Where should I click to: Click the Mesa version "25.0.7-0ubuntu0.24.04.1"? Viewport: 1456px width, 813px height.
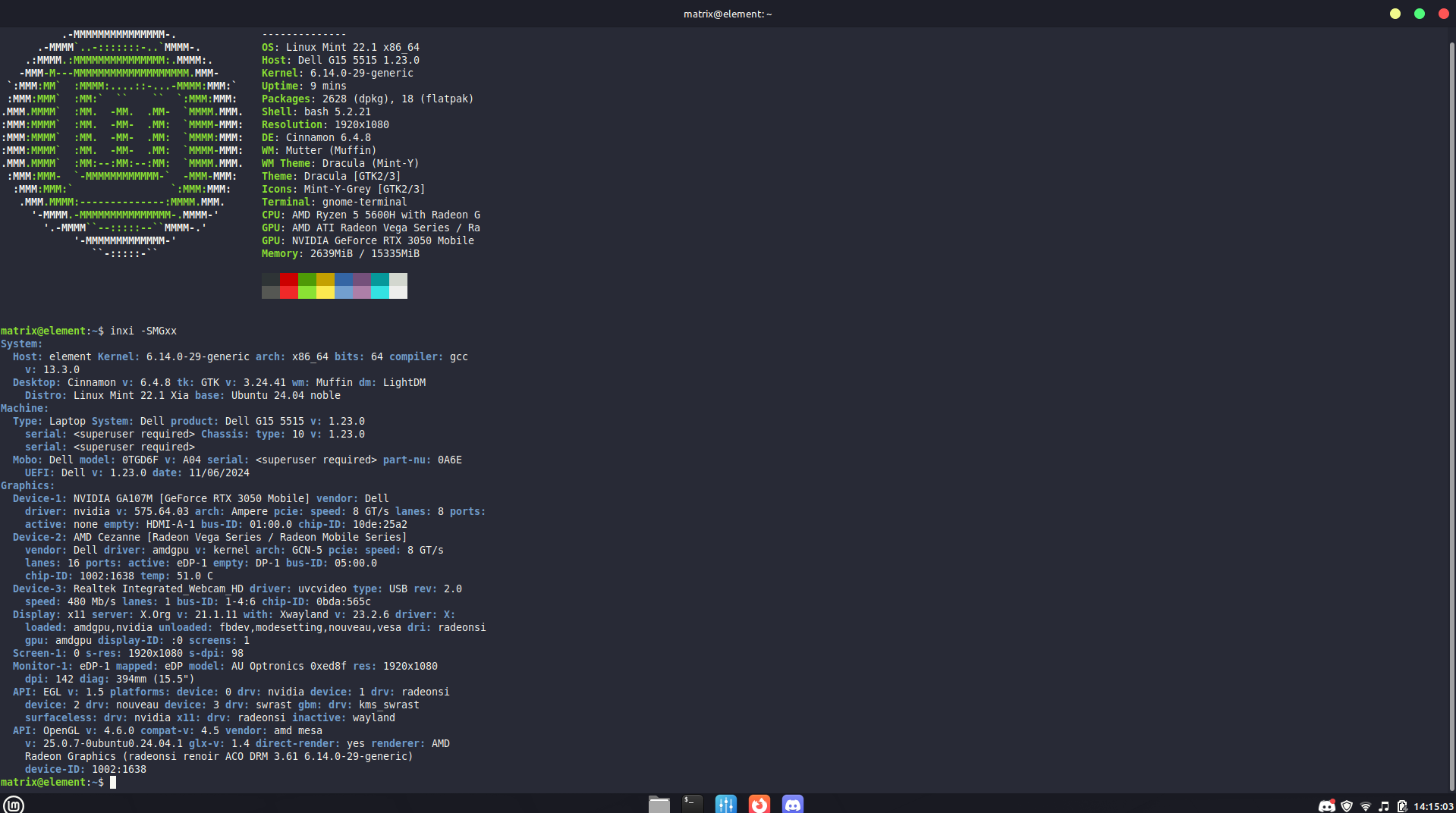pyautogui.click(x=113, y=743)
